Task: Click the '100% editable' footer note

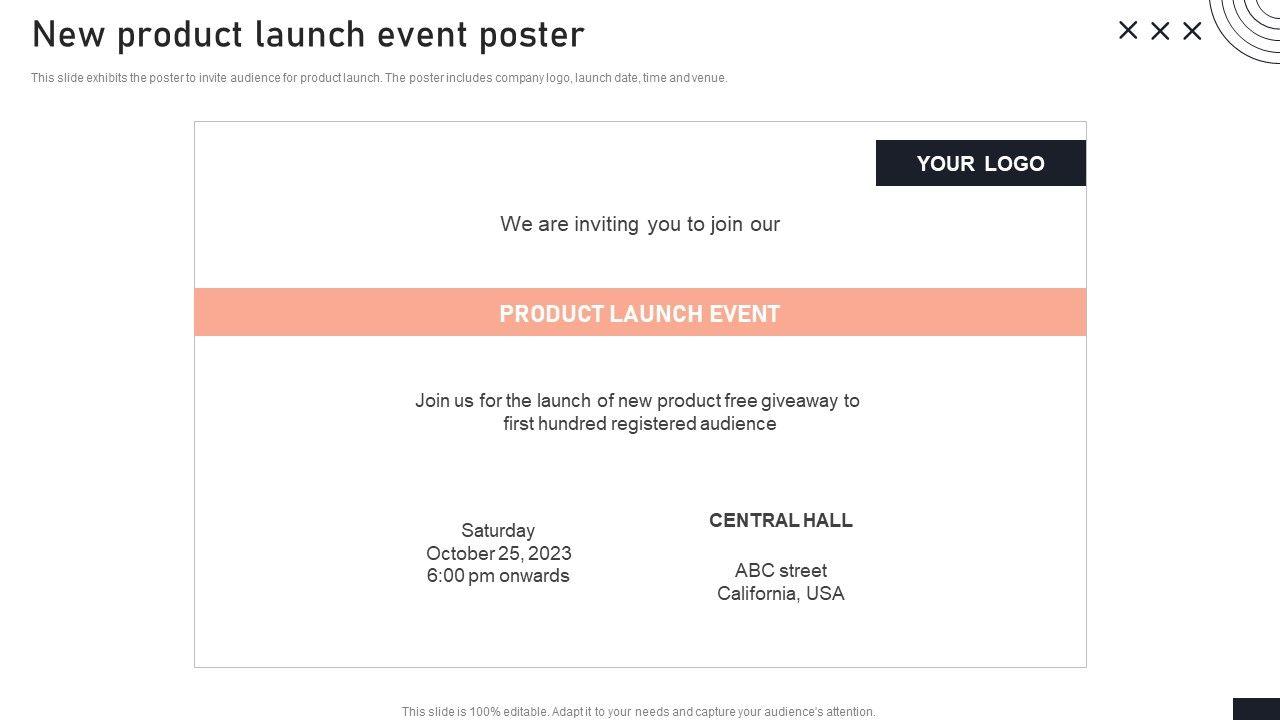Action: point(638,712)
